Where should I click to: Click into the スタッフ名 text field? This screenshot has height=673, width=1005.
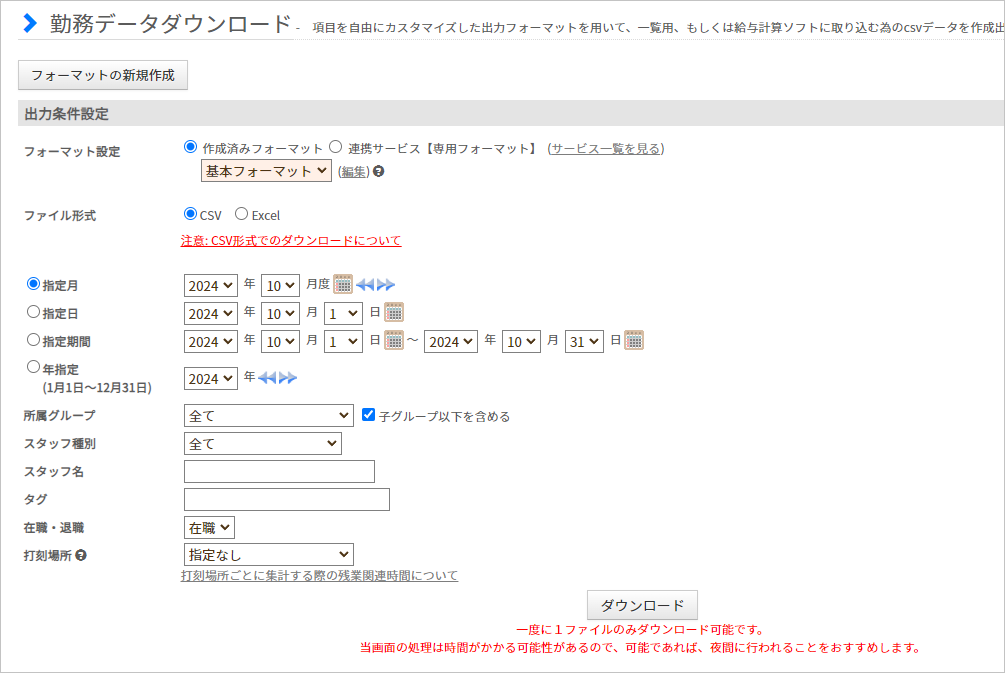[279, 471]
